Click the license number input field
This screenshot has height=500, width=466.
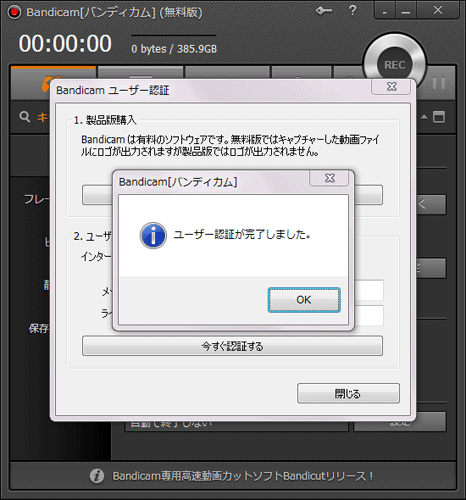pos(369,315)
